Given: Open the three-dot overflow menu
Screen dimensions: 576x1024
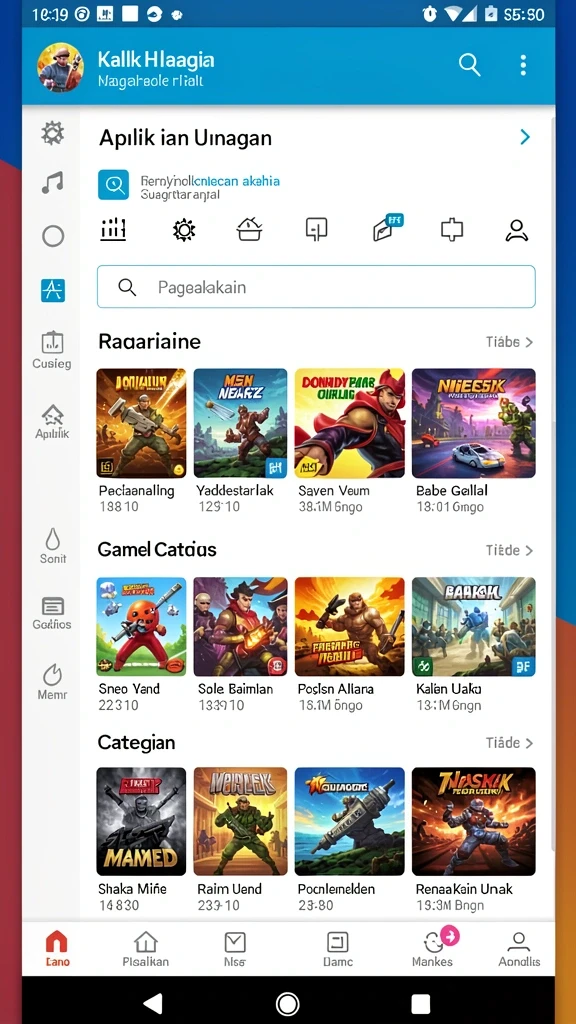Looking at the screenshot, I should coord(523,65).
